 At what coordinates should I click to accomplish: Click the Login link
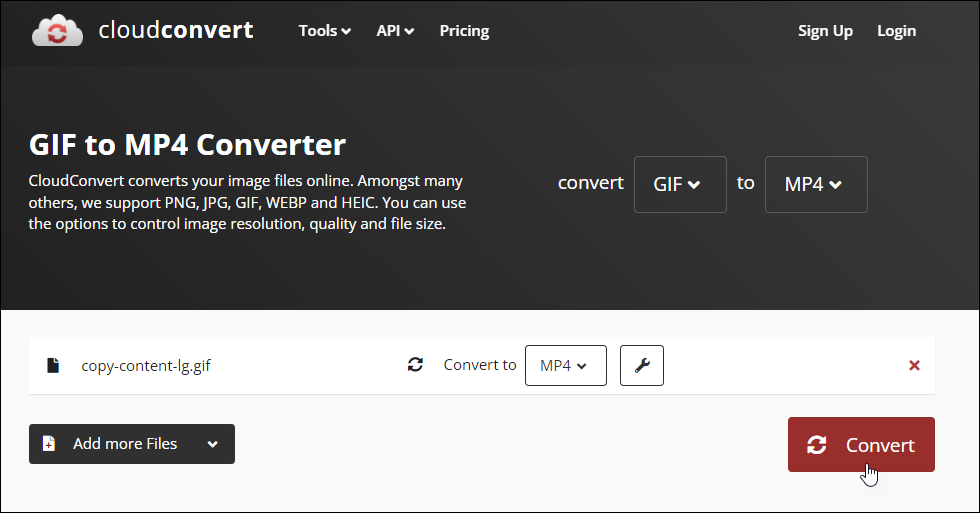(x=896, y=31)
